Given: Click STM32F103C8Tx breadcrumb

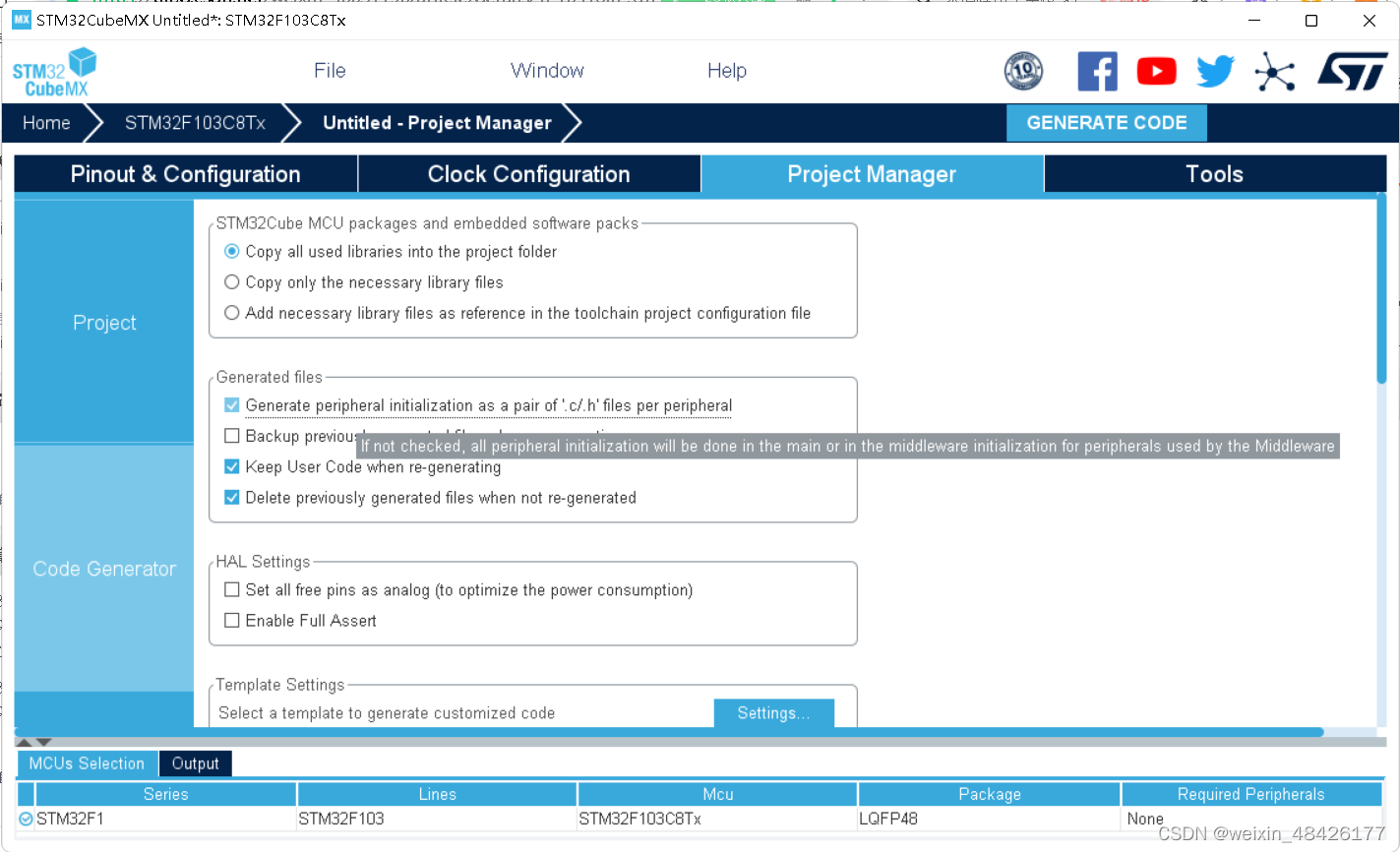Looking at the screenshot, I should pyautogui.click(x=195, y=123).
